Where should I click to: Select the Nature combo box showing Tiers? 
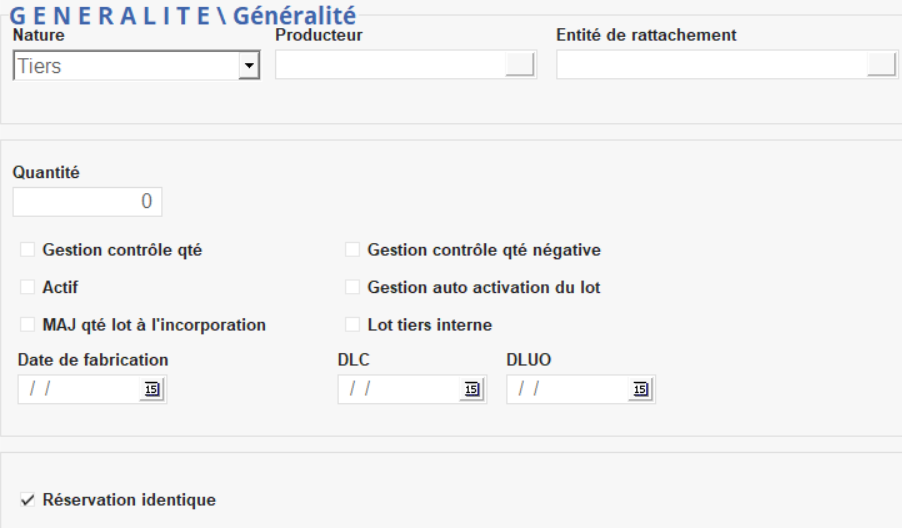(x=125, y=67)
